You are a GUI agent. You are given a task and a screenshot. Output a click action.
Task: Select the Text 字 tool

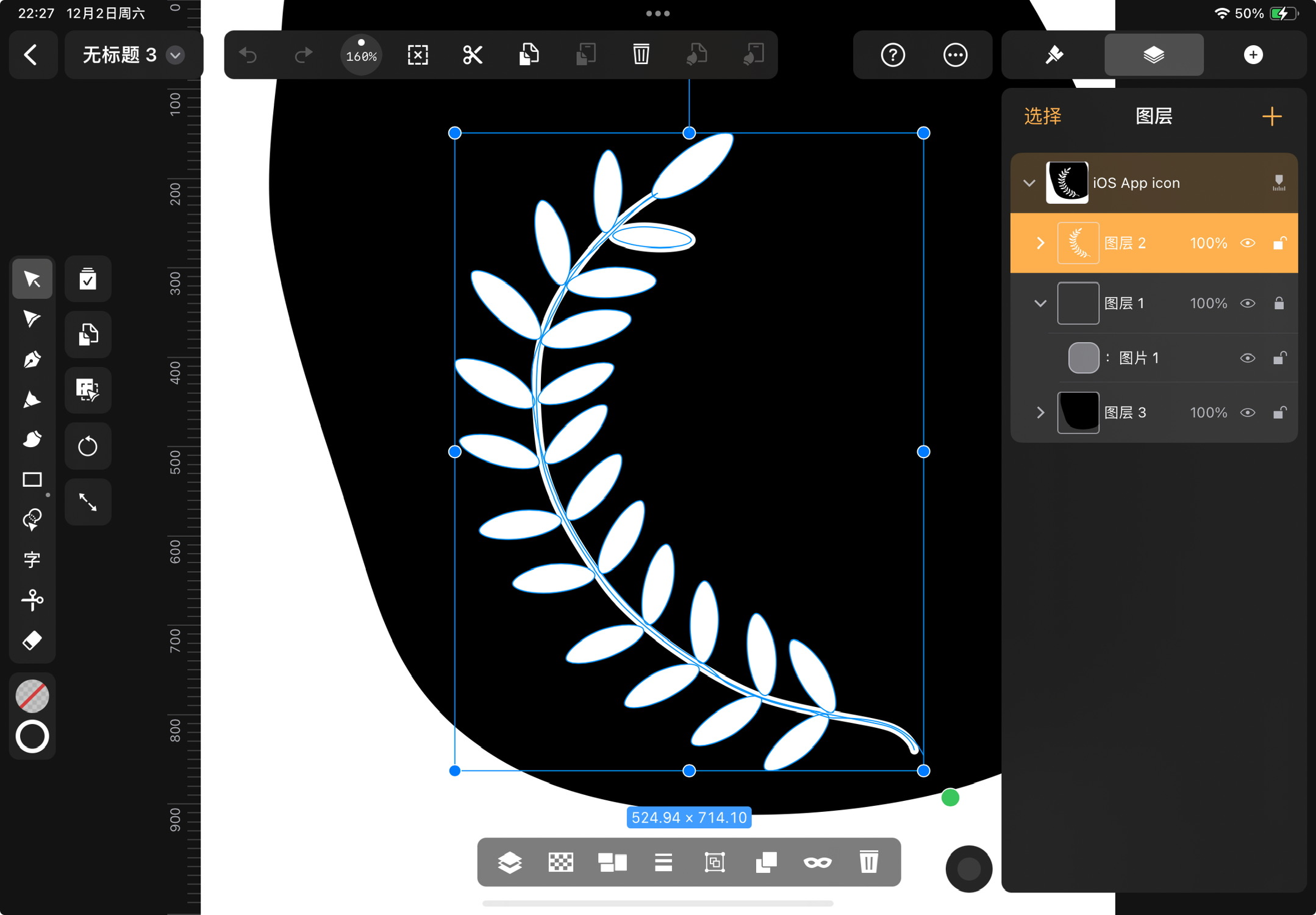pos(32,559)
